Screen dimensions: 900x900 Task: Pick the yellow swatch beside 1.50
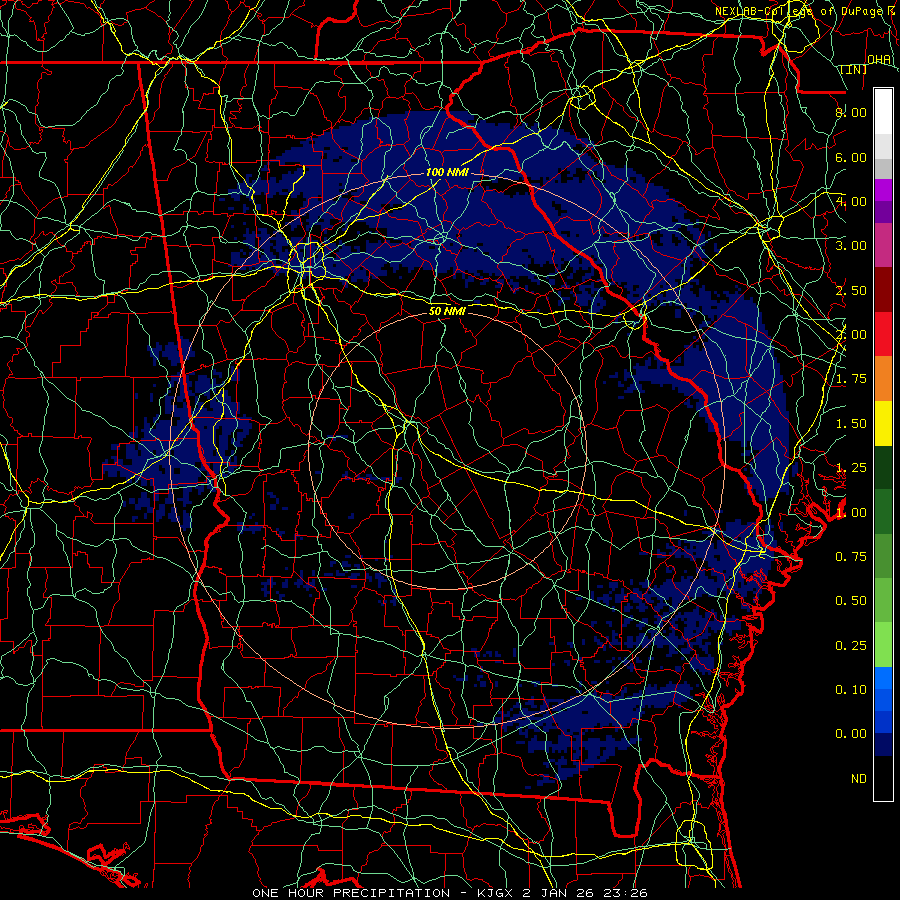click(x=883, y=423)
